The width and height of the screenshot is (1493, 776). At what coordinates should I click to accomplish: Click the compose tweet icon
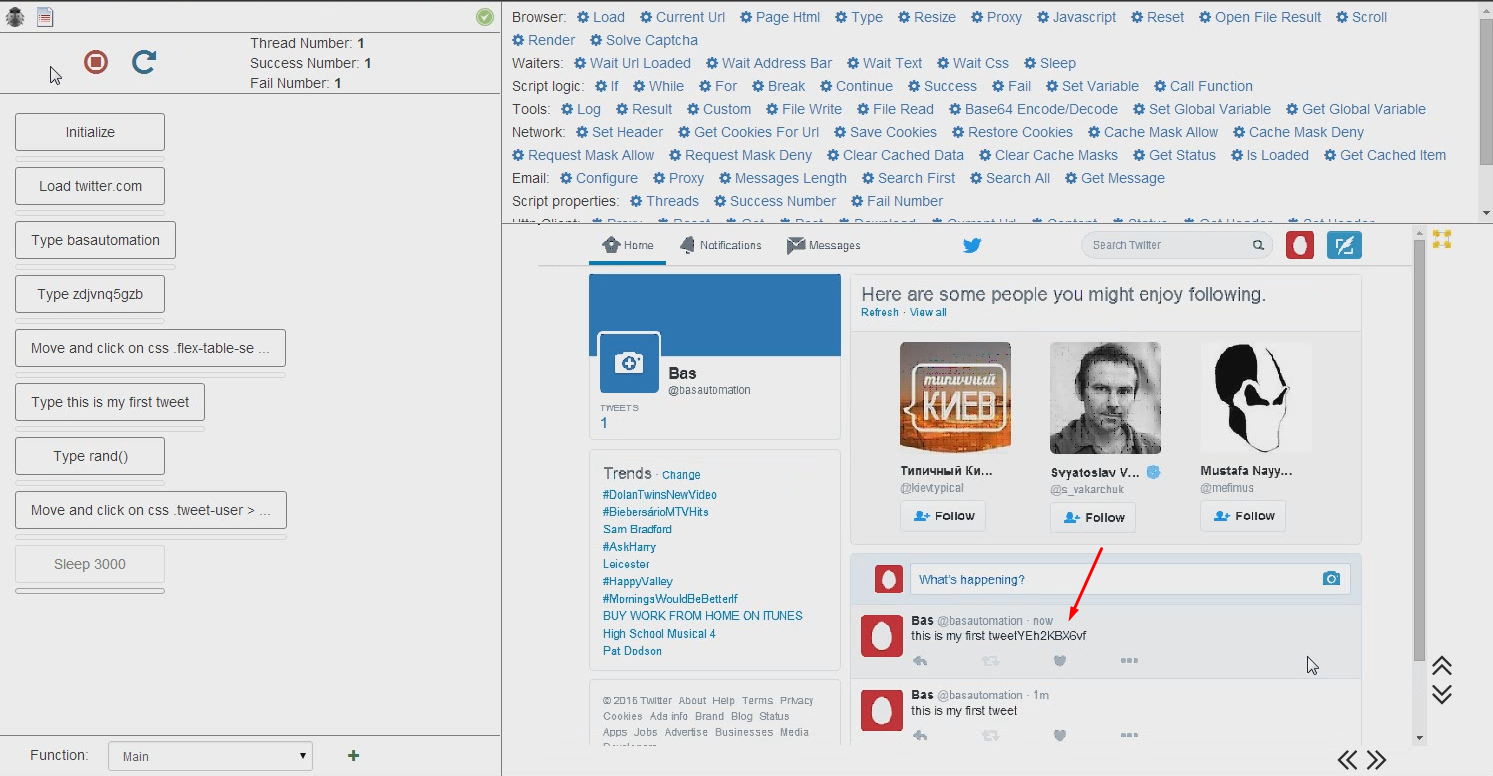1344,245
